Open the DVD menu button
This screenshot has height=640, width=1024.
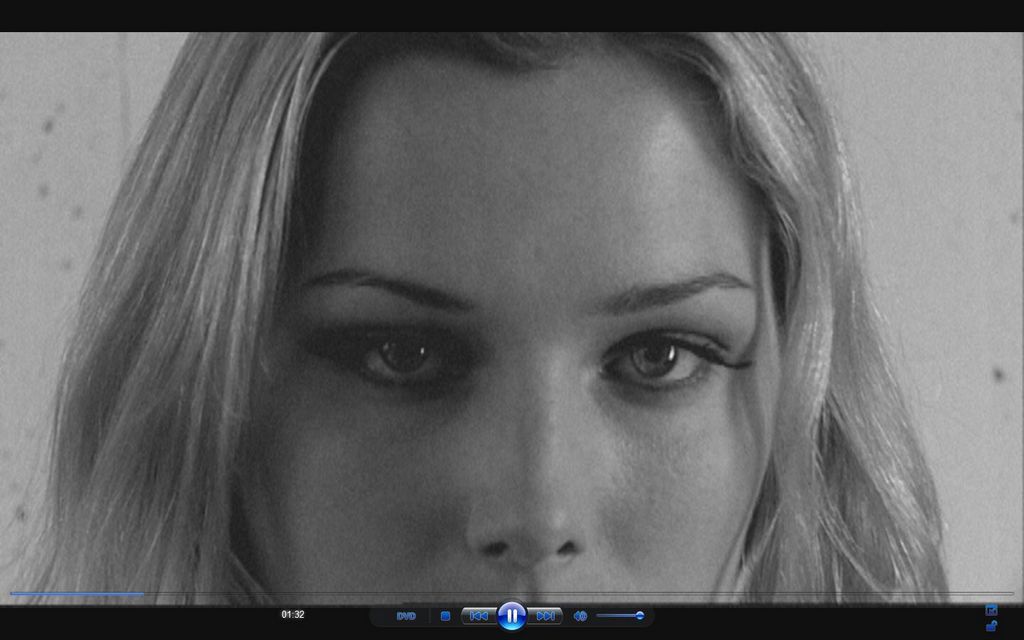406,616
